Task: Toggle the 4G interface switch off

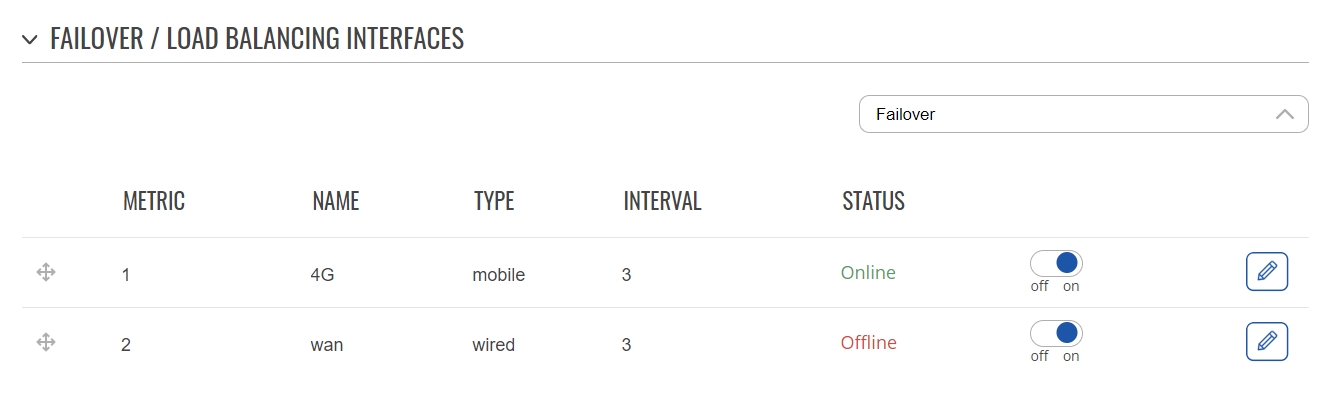Action: pos(1056,263)
